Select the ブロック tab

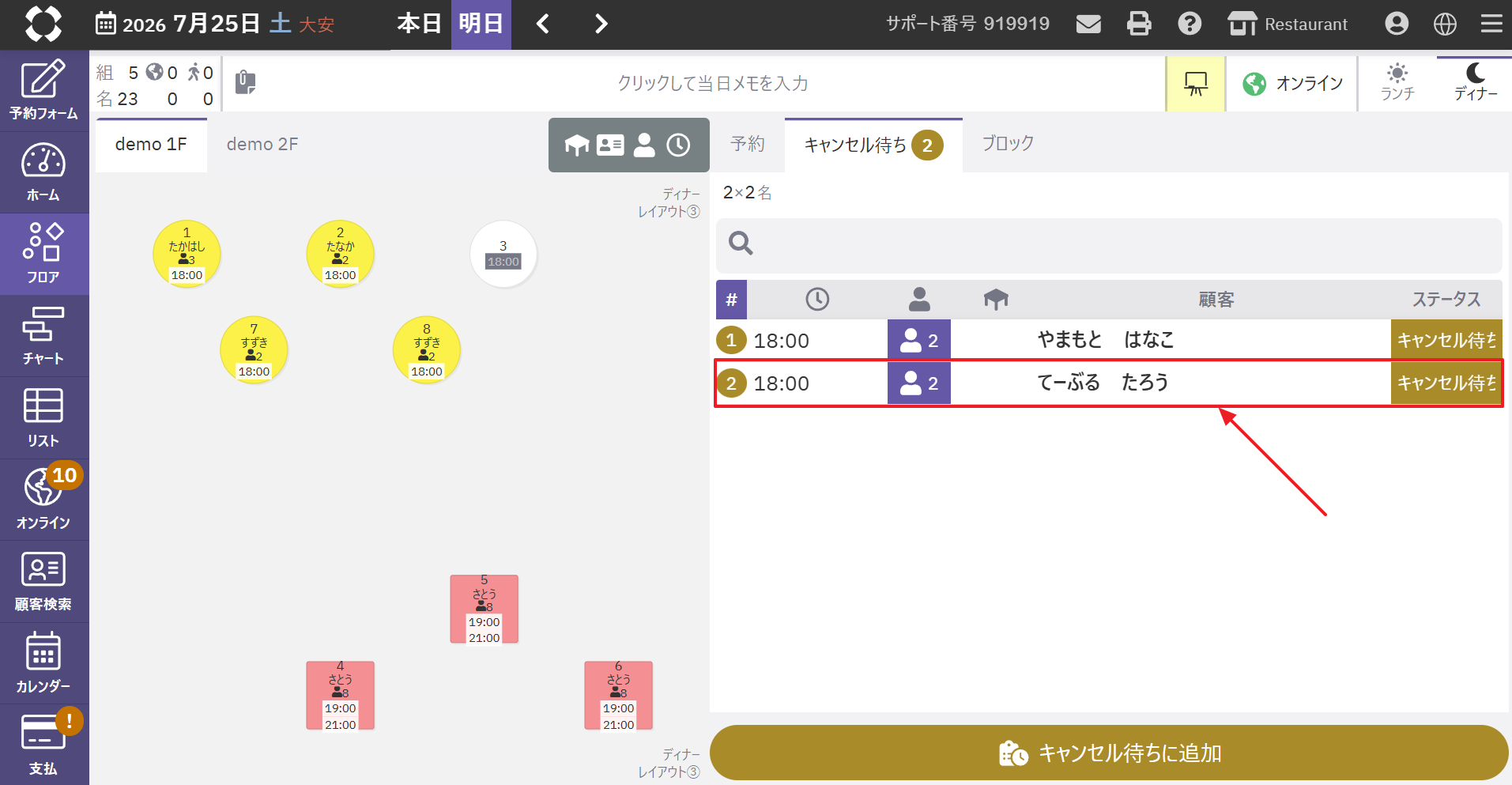coord(1008,144)
